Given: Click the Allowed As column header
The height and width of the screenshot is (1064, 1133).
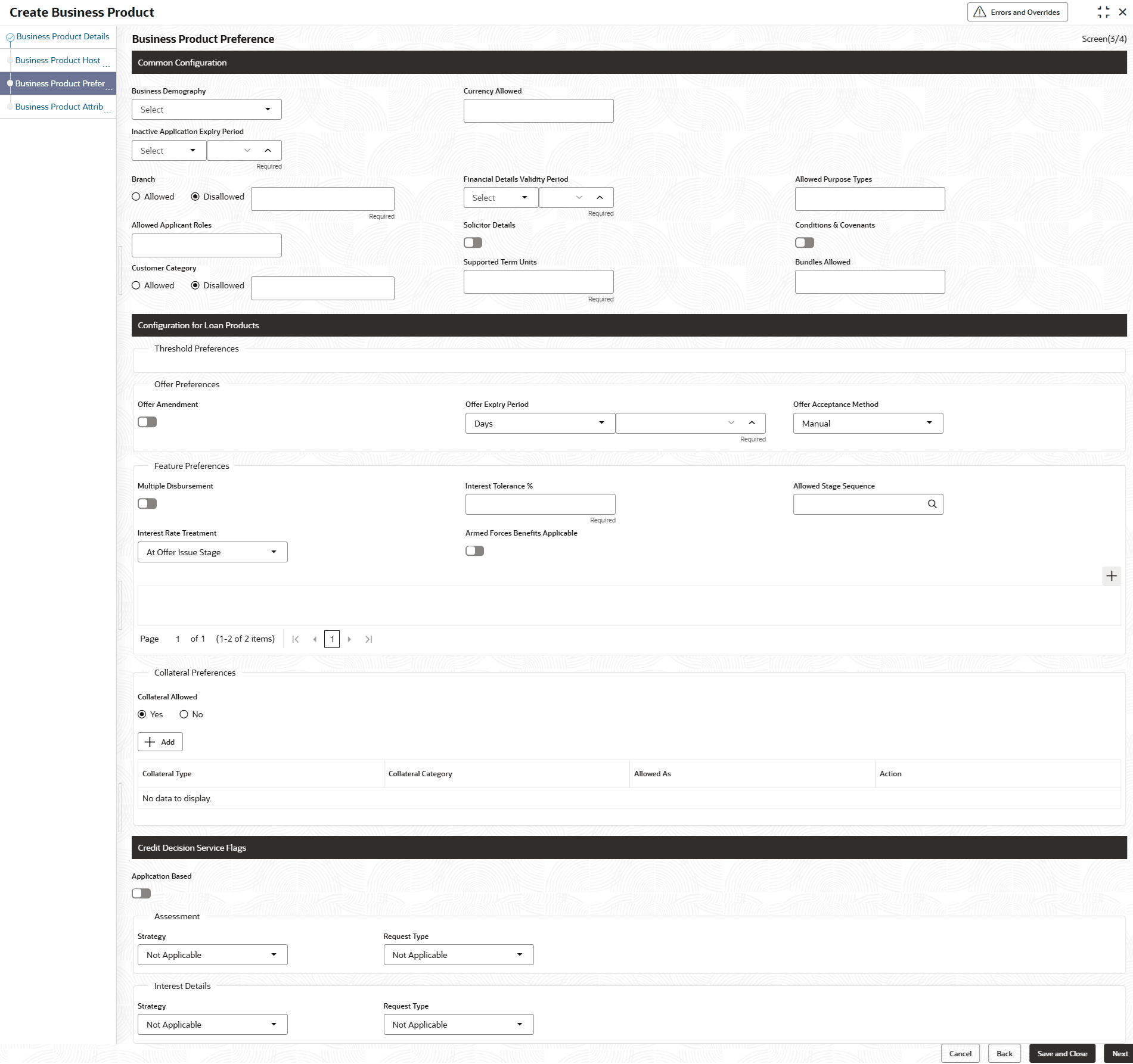Looking at the screenshot, I should (x=752, y=774).
